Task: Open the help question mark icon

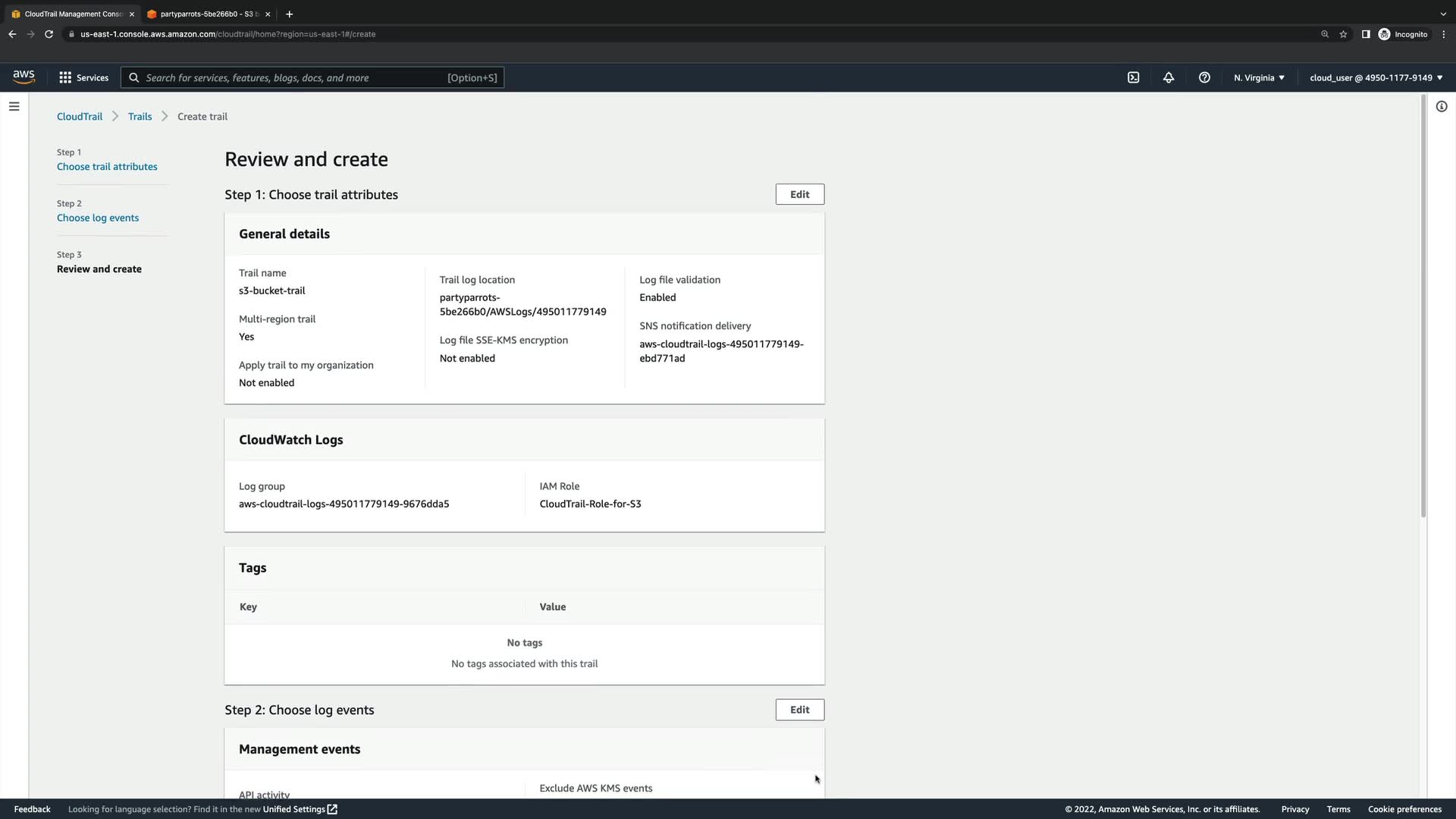Action: 1204,77
